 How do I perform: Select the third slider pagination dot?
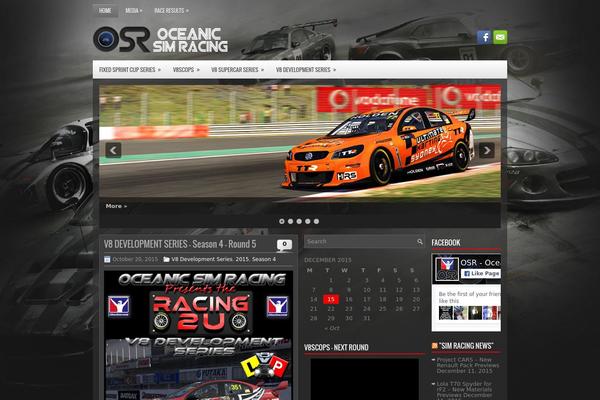tap(299, 221)
